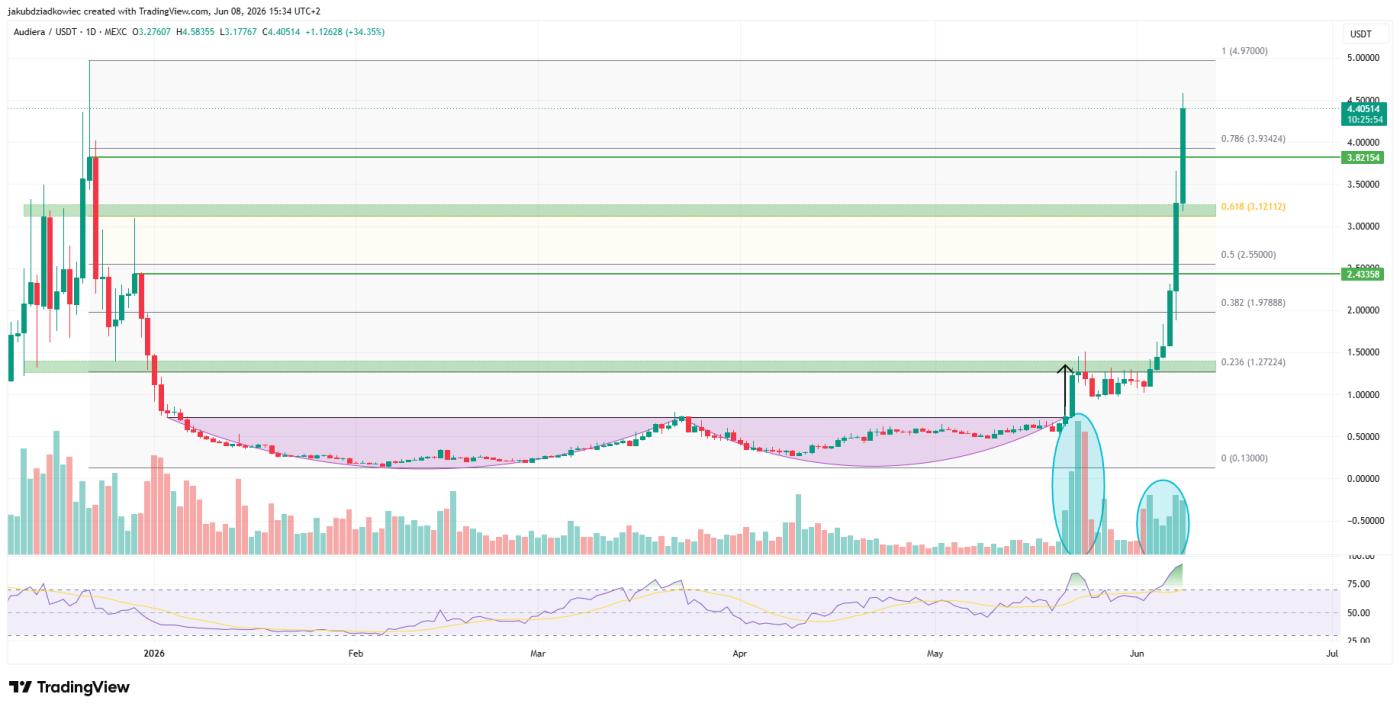
Task: Click the 0.618 (3.12112) Fibonacci label
Action: 1253,207
